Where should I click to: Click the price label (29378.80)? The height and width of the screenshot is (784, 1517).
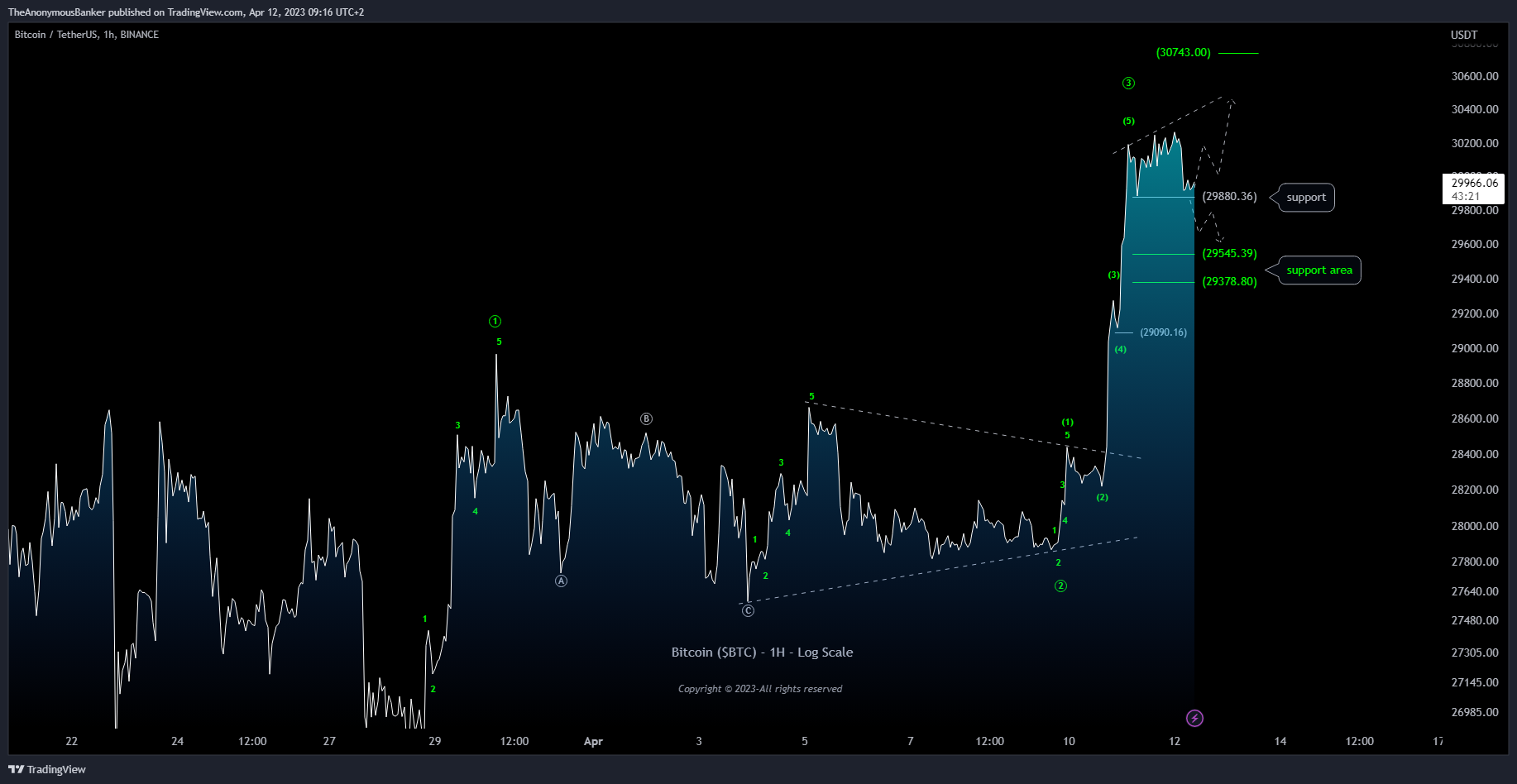coord(1229,281)
